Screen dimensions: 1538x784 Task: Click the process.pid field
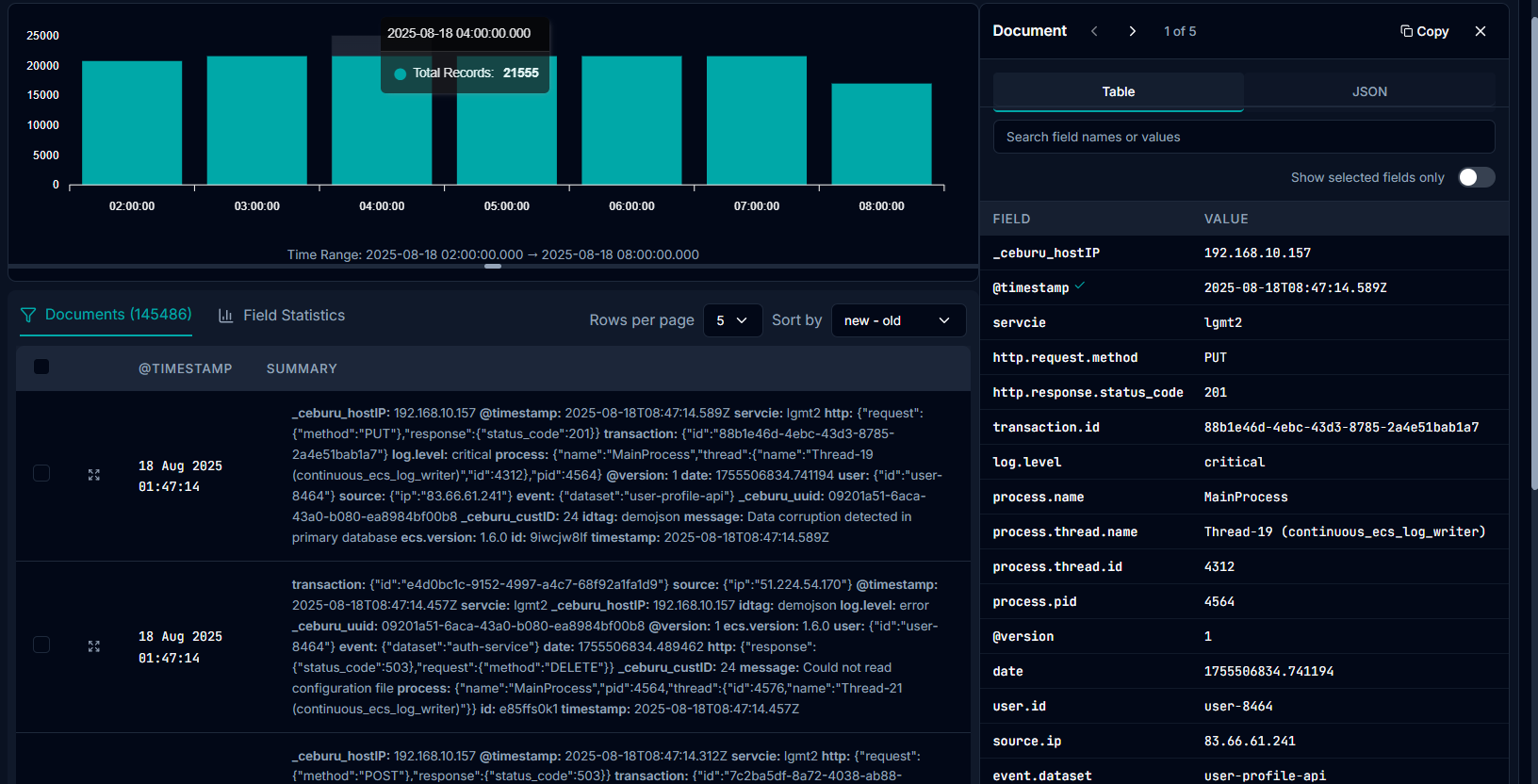1035,601
